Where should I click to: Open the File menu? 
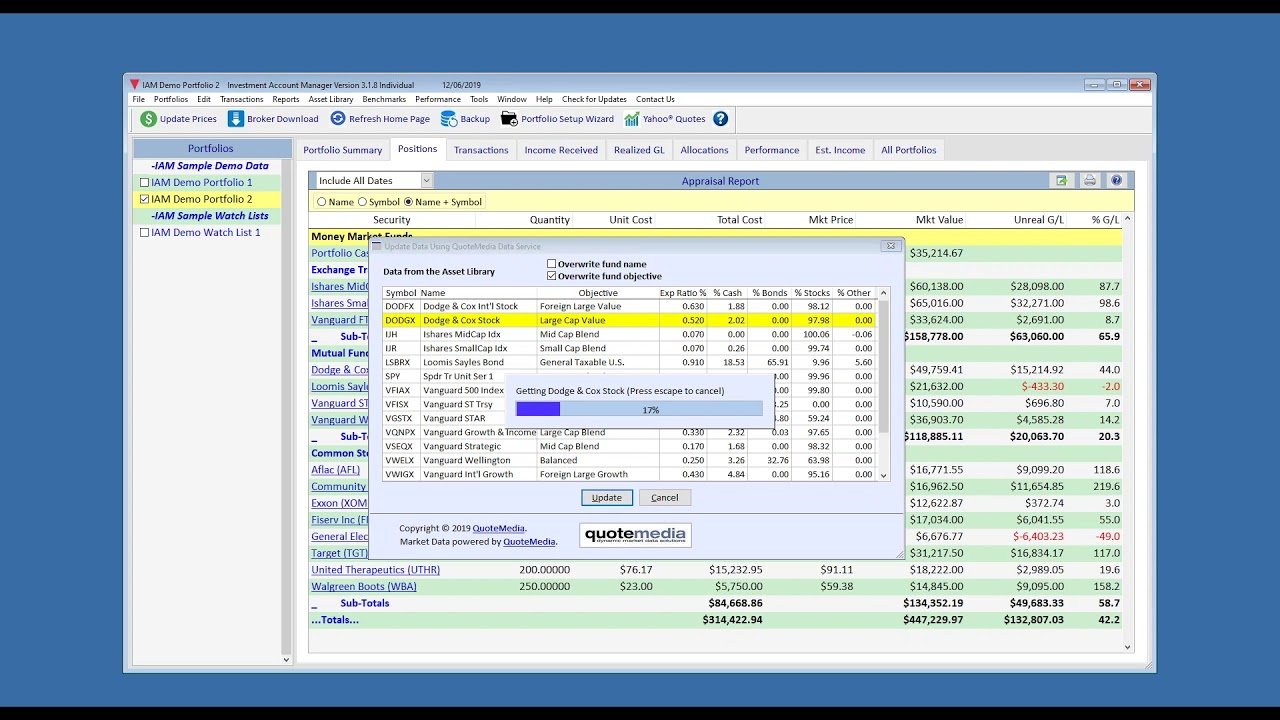pos(139,99)
